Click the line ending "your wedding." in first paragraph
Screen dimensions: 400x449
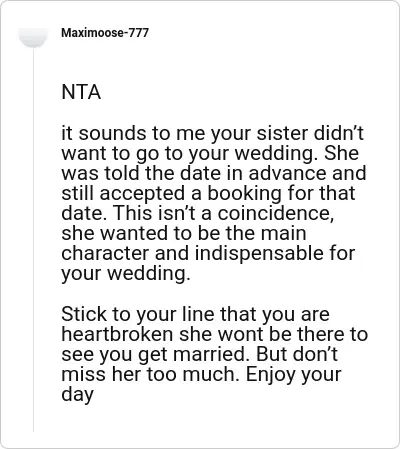(126, 273)
